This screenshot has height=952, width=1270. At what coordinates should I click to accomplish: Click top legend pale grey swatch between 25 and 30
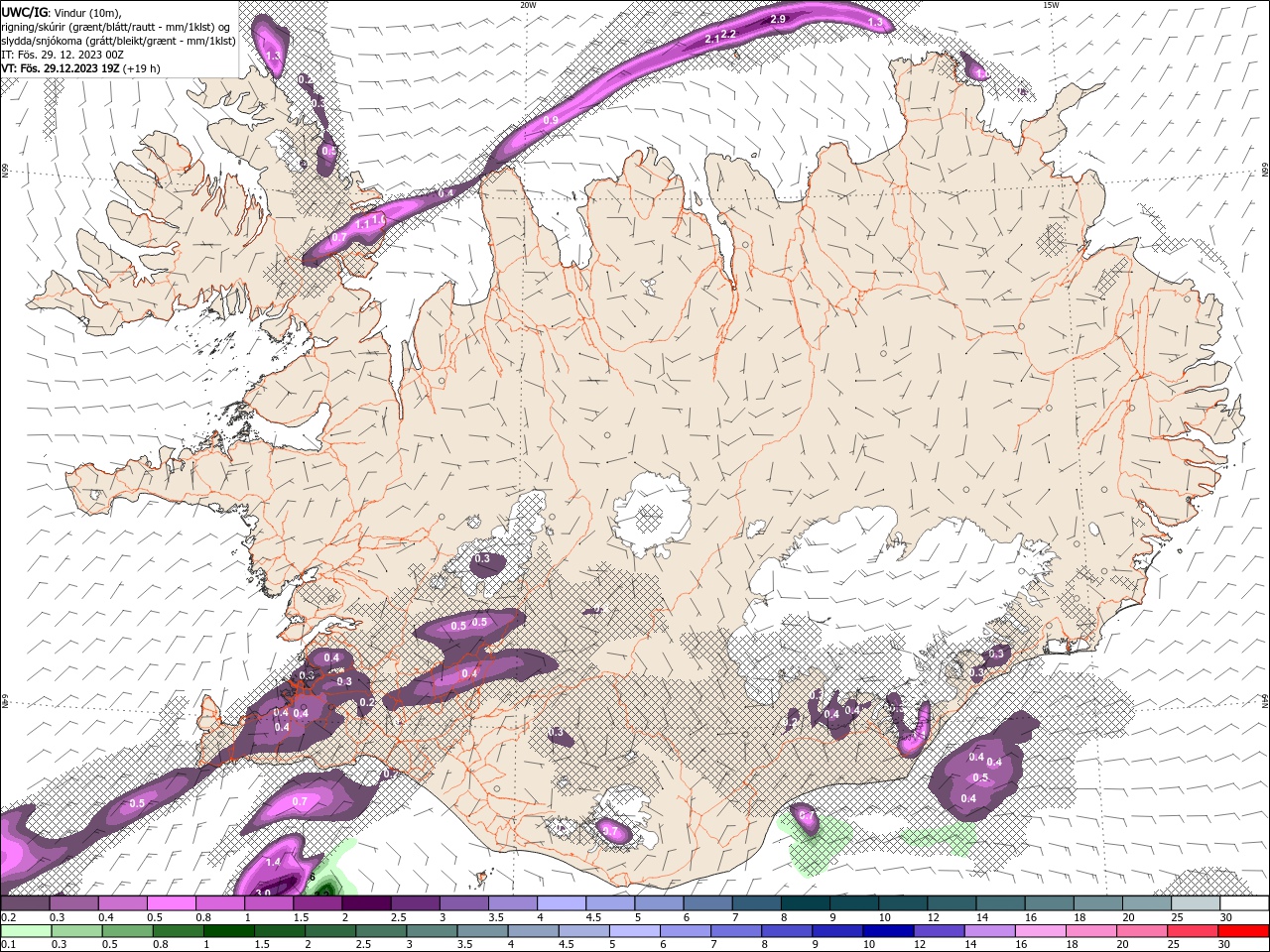point(1196,903)
